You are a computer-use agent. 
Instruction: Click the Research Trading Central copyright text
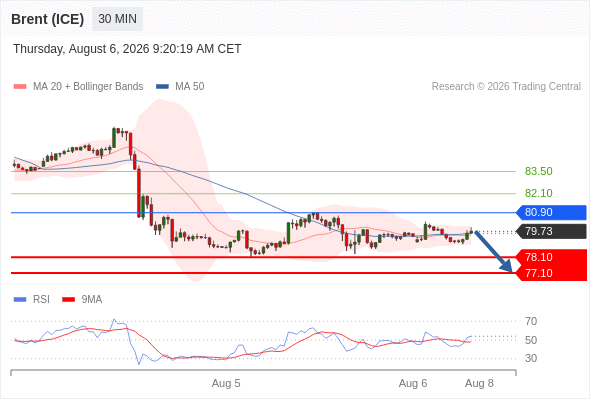pos(506,87)
